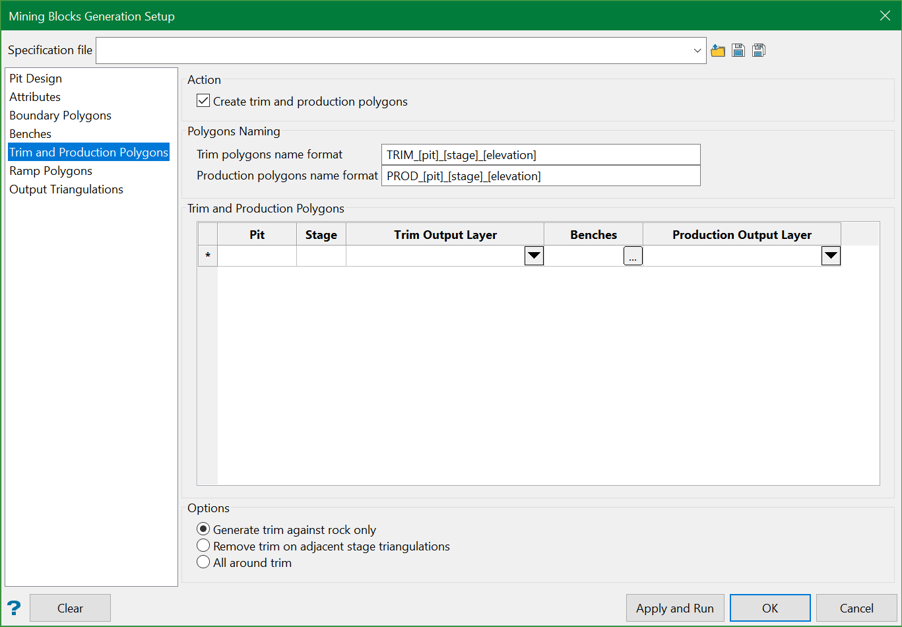Open the Output Triangulations section

click(66, 189)
